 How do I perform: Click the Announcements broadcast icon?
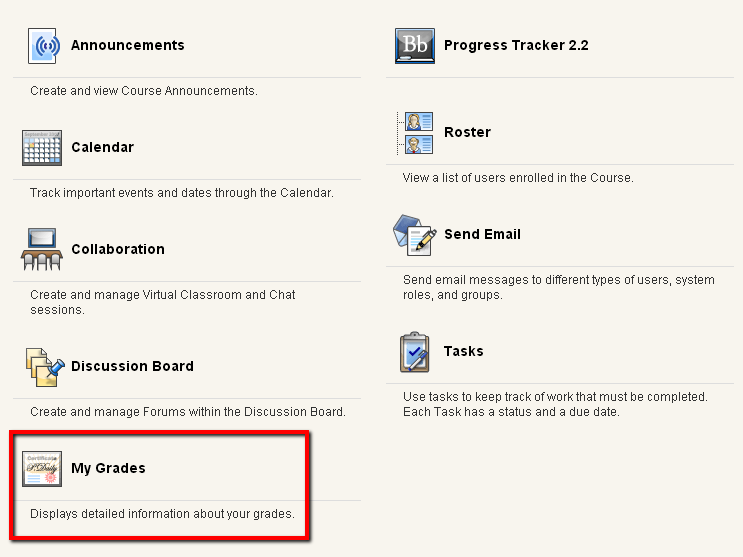click(43, 46)
